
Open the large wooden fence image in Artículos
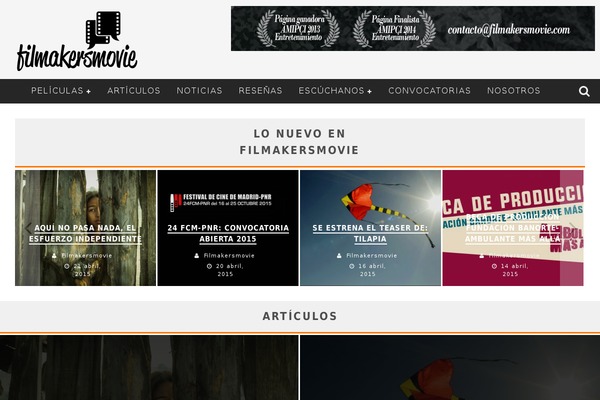[x=149, y=367]
